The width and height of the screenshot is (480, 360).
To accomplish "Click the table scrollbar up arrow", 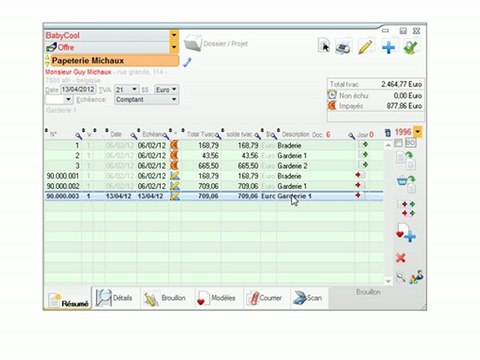I will [x=388, y=145].
